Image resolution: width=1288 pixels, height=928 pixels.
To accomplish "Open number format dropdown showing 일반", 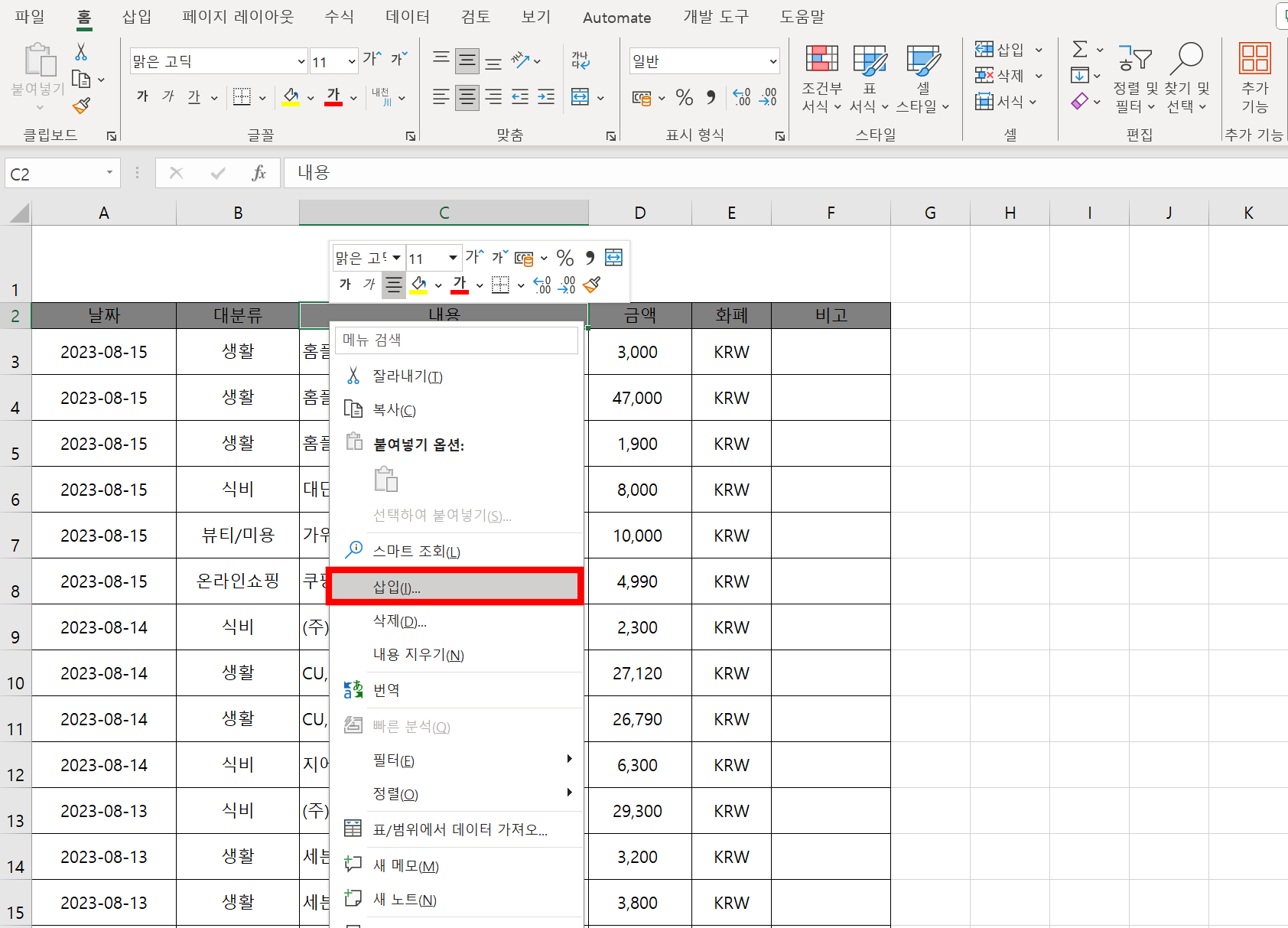I will [773, 61].
